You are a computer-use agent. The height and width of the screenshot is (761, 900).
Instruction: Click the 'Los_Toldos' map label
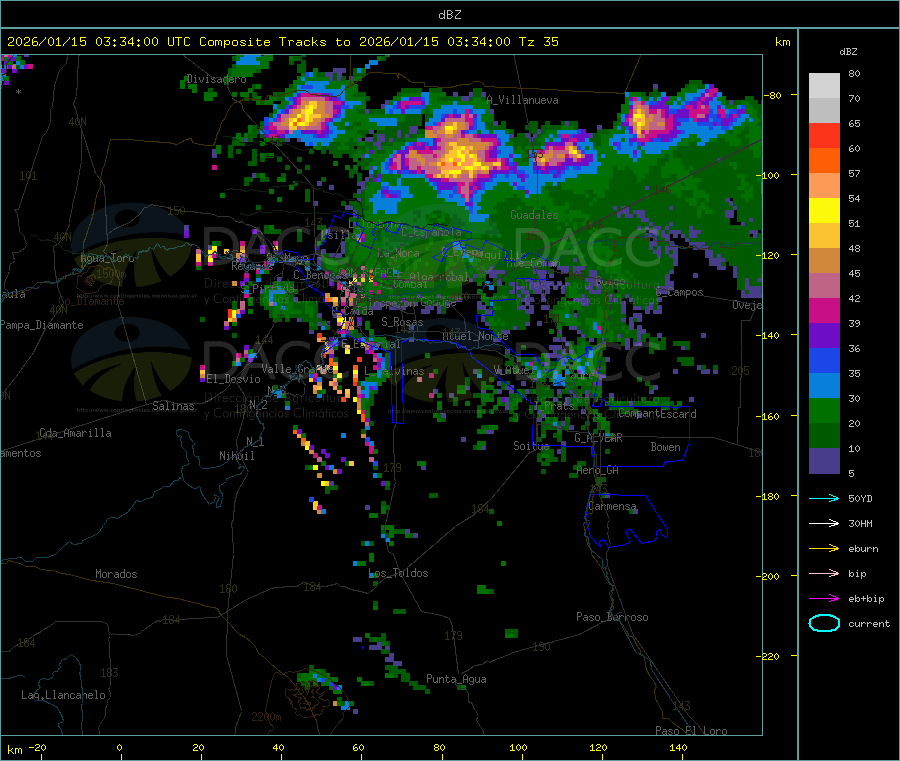[398, 573]
